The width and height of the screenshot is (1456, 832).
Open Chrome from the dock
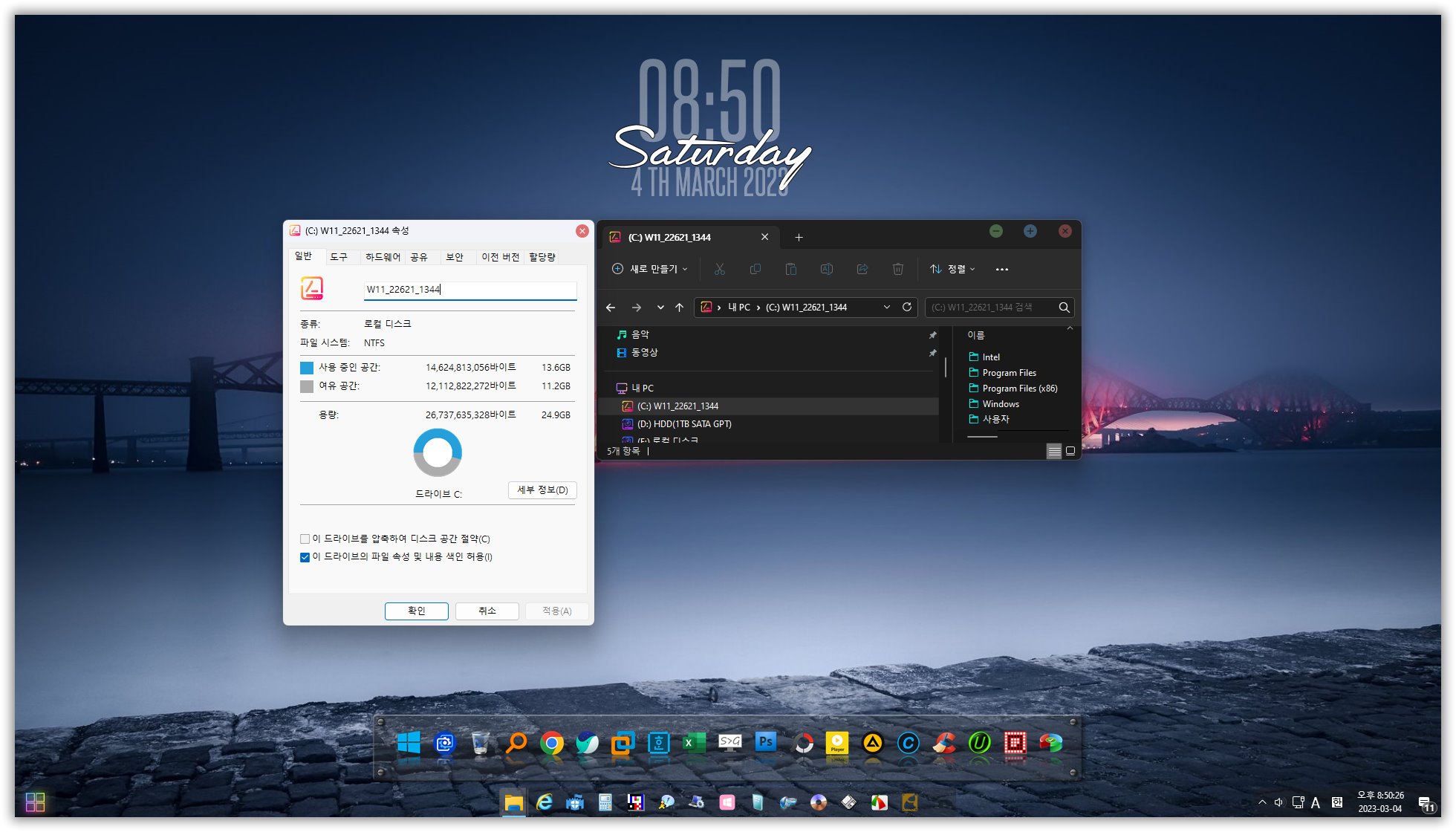(551, 743)
